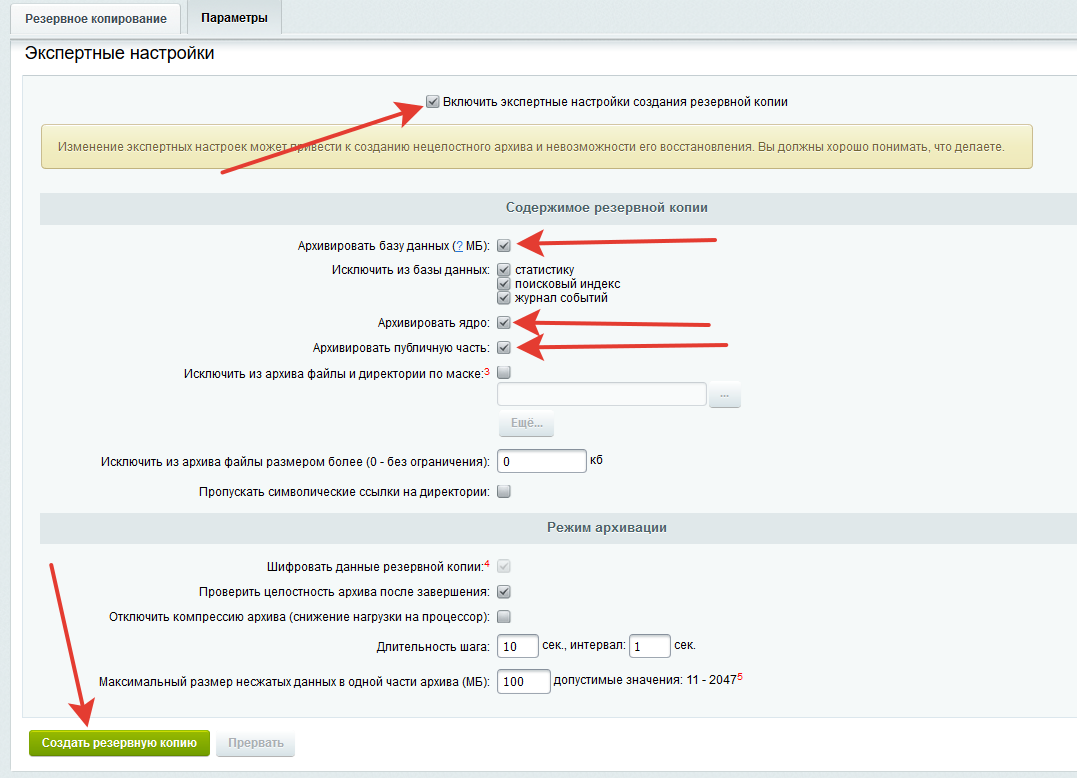Image resolution: width=1077 pixels, height=778 pixels.
Task: Toggle exclude статистику checkbox
Action: (504, 270)
